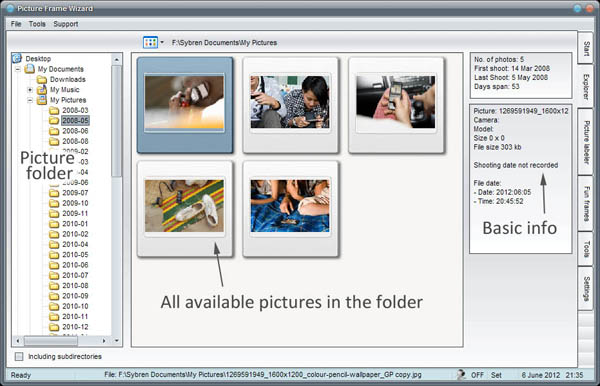Viewport: 600px width, 386px height.
Task: Click the folder tree vertical scrollbar thumb
Action: (x=117, y=121)
